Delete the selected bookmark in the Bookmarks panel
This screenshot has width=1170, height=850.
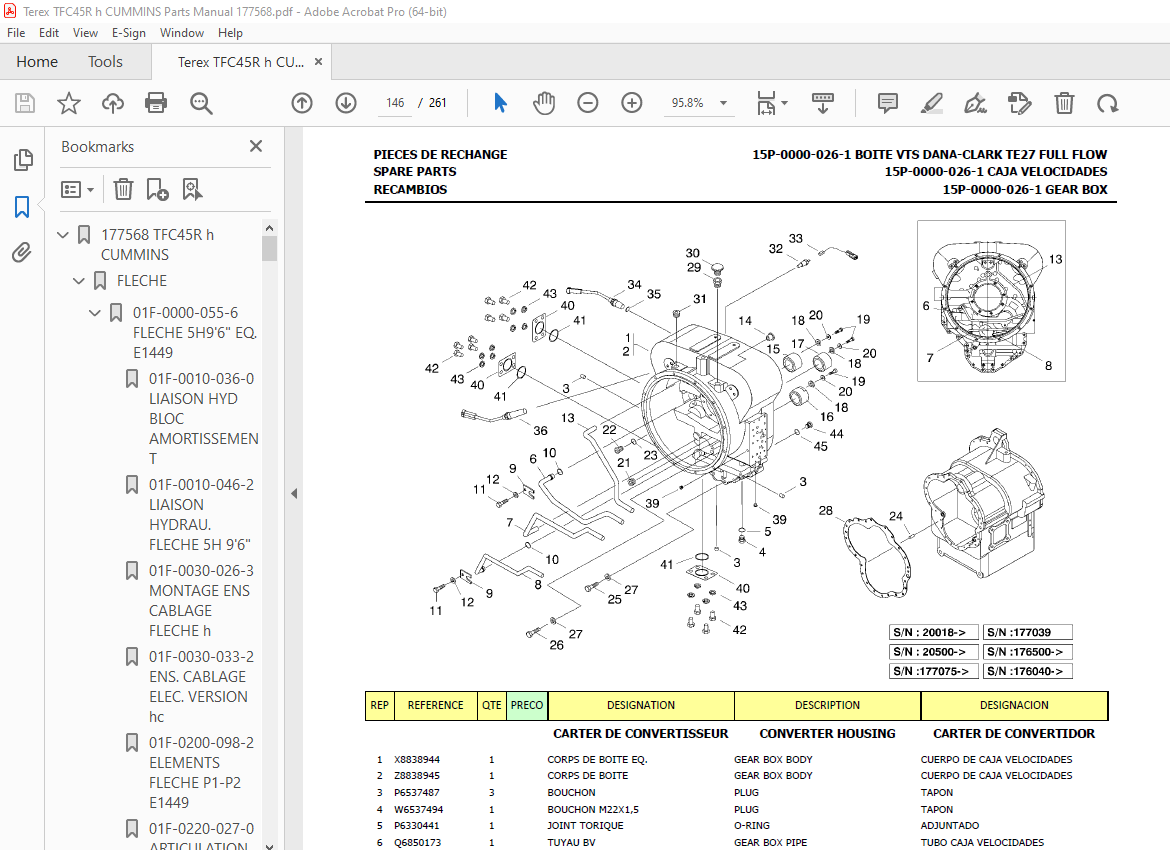click(x=123, y=190)
